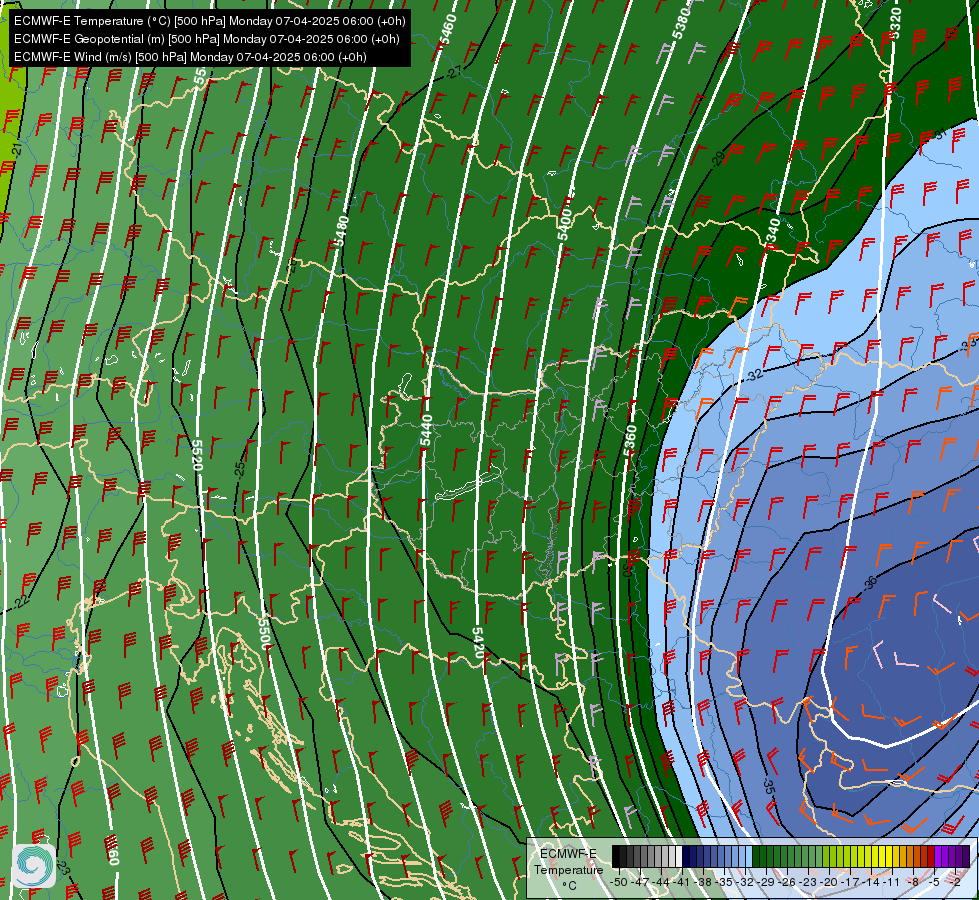Click the legend title ECMWF-E Temperature °C
The width and height of the screenshot is (979, 900).
coord(568,869)
